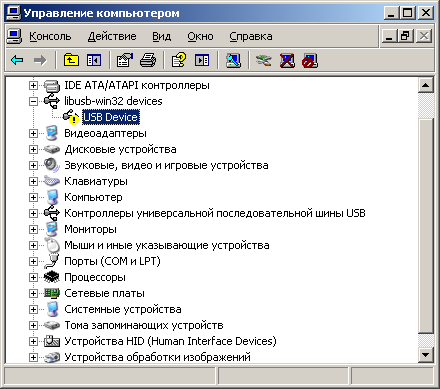Toggle the action pane toolbar icon
This screenshot has height=389, width=440.
[x=202, y=60]
